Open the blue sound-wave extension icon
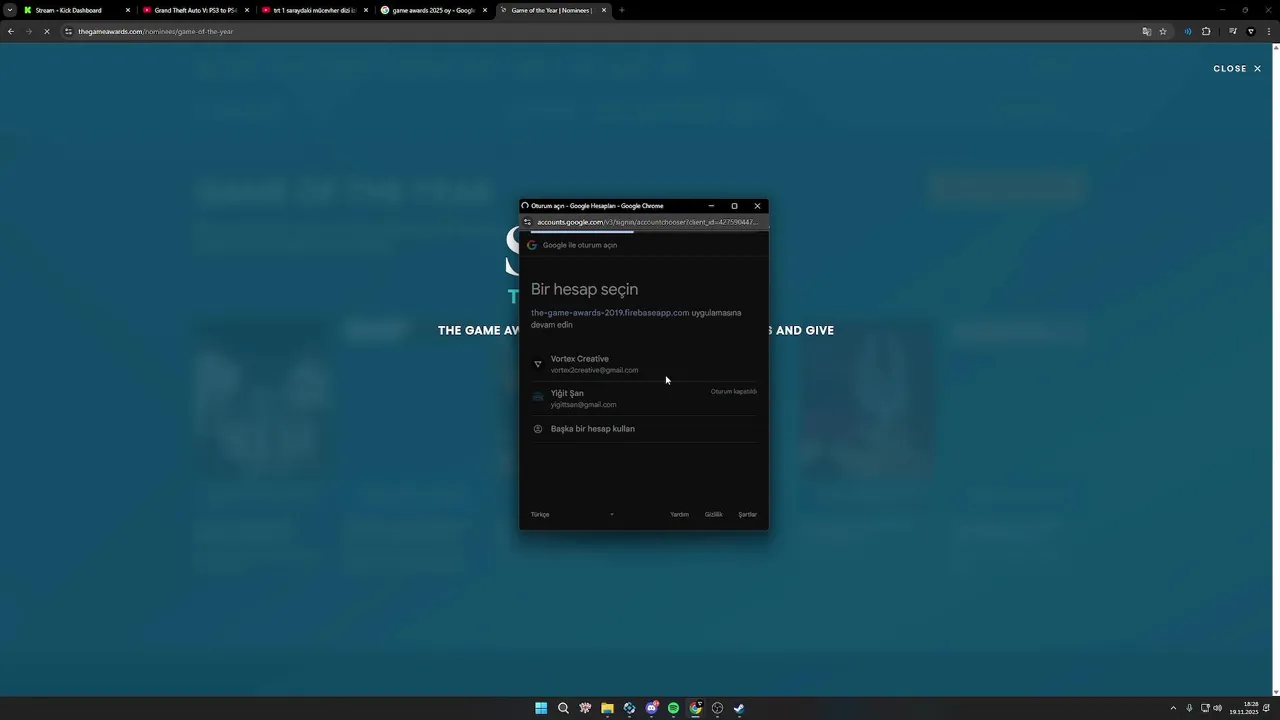 (1188, 31)
